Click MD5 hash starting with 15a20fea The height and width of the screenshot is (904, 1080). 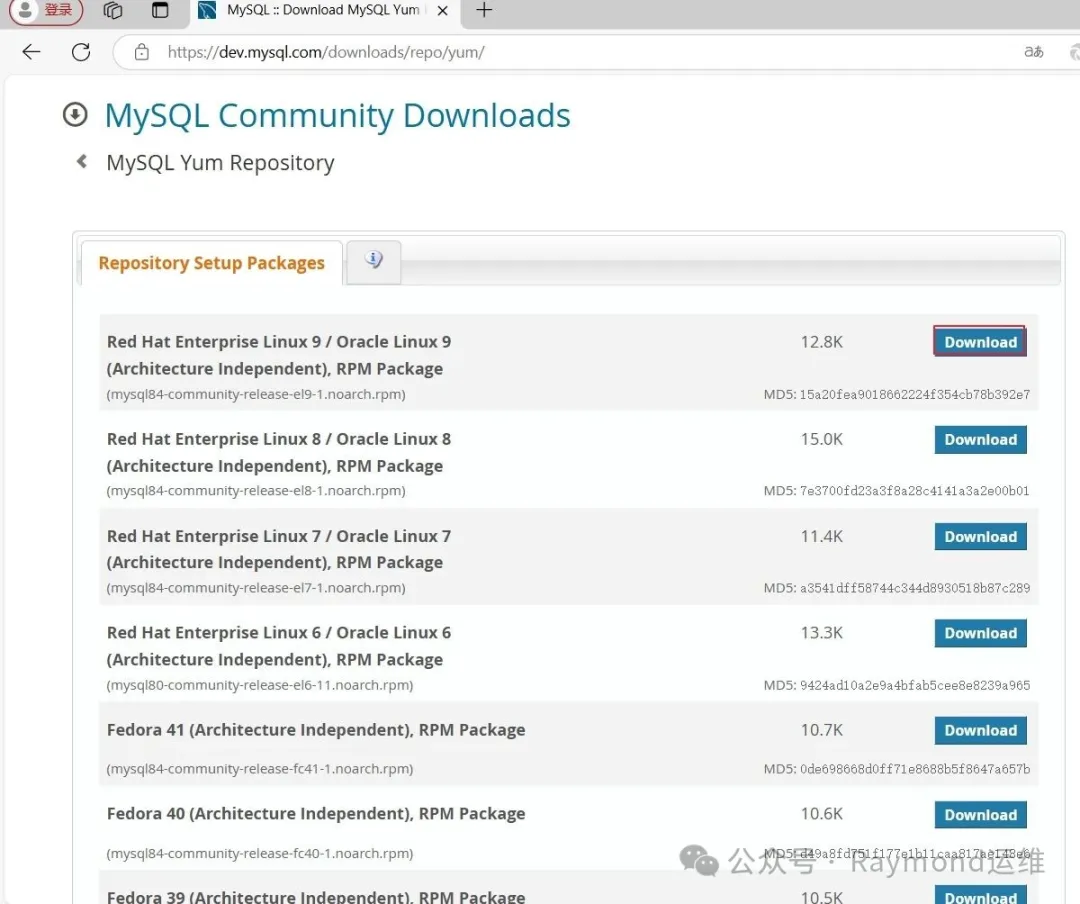point(915,395)
